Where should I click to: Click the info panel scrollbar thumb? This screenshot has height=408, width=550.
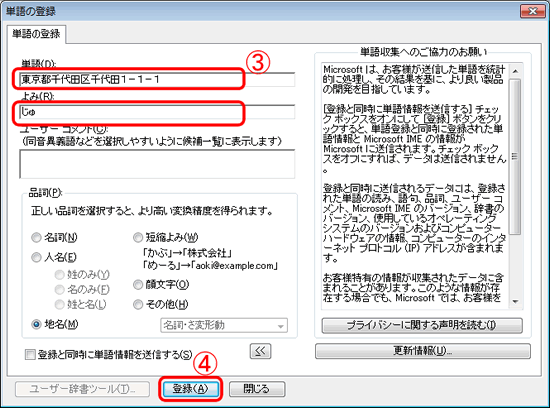[515, 156]
